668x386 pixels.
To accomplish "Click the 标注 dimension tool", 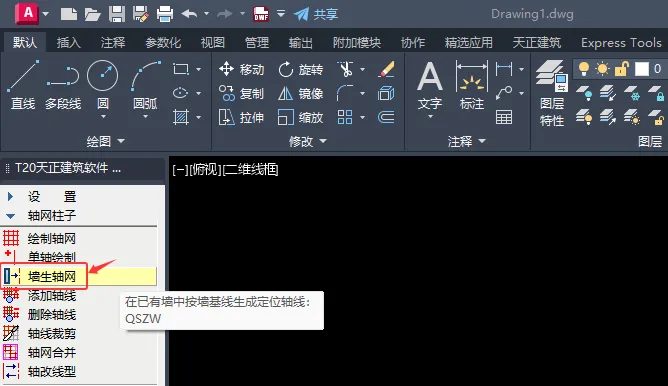I will [472, 85].
